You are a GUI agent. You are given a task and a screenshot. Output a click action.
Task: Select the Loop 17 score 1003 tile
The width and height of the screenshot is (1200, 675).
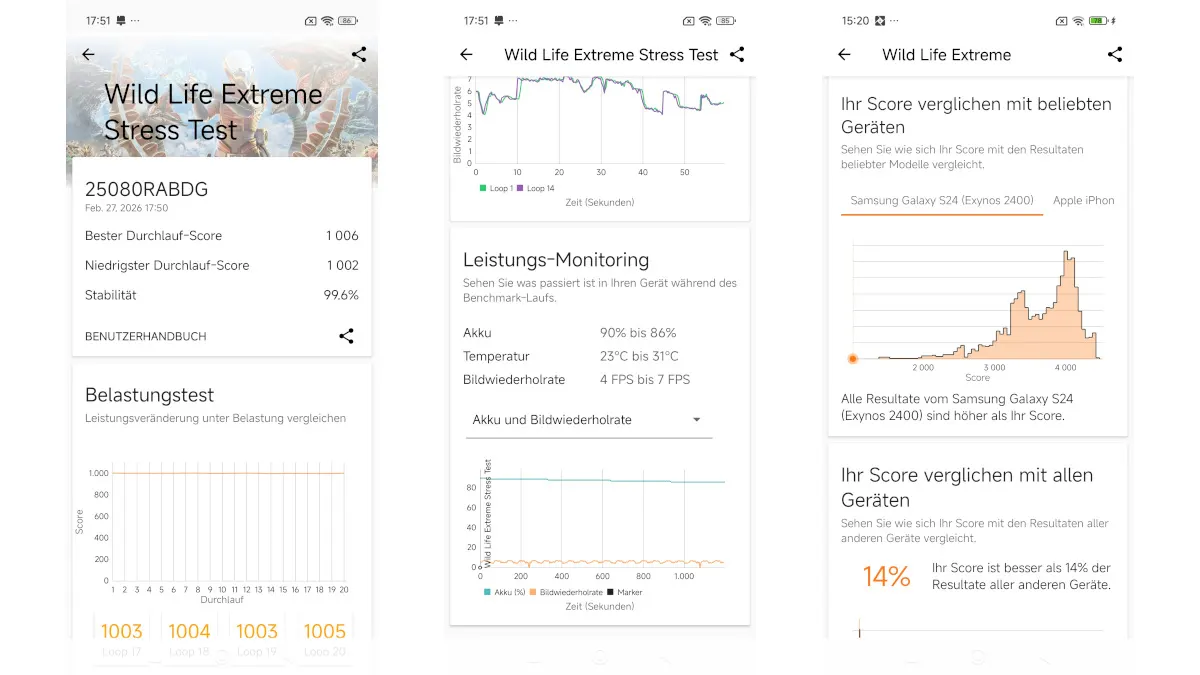122,635
